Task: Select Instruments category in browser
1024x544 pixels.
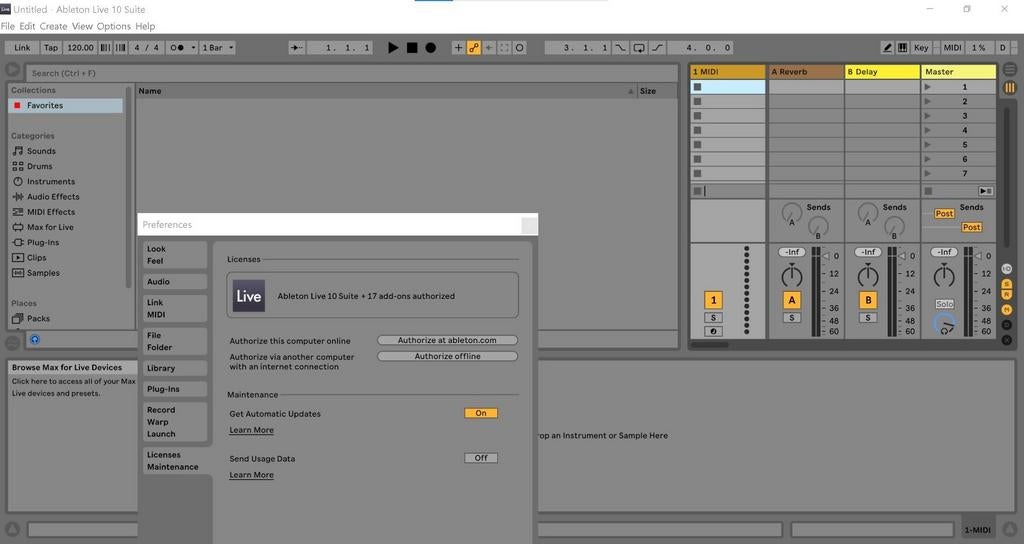Action: 50,182
